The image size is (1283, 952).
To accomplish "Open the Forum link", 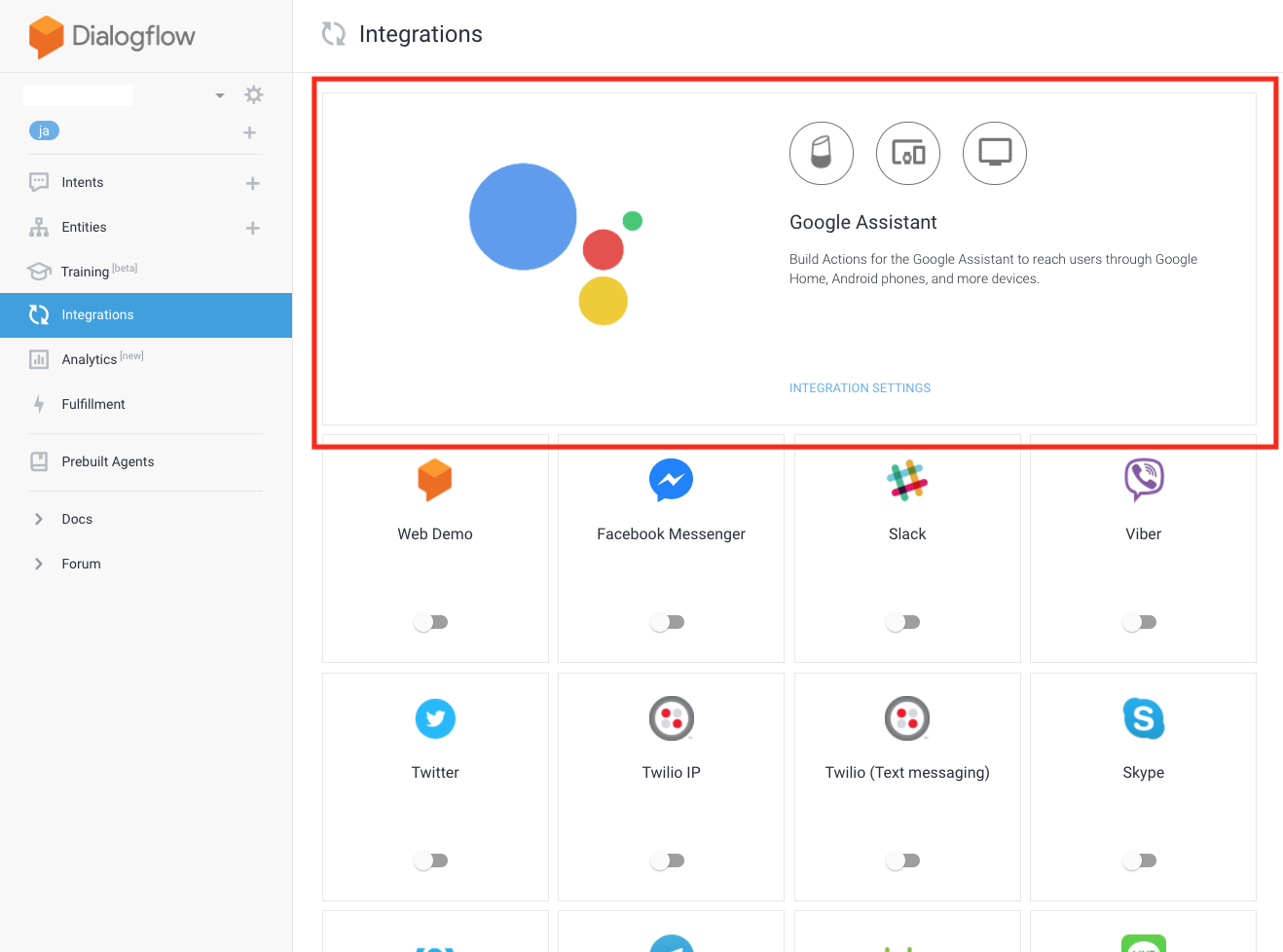I will tap(81, 564).
